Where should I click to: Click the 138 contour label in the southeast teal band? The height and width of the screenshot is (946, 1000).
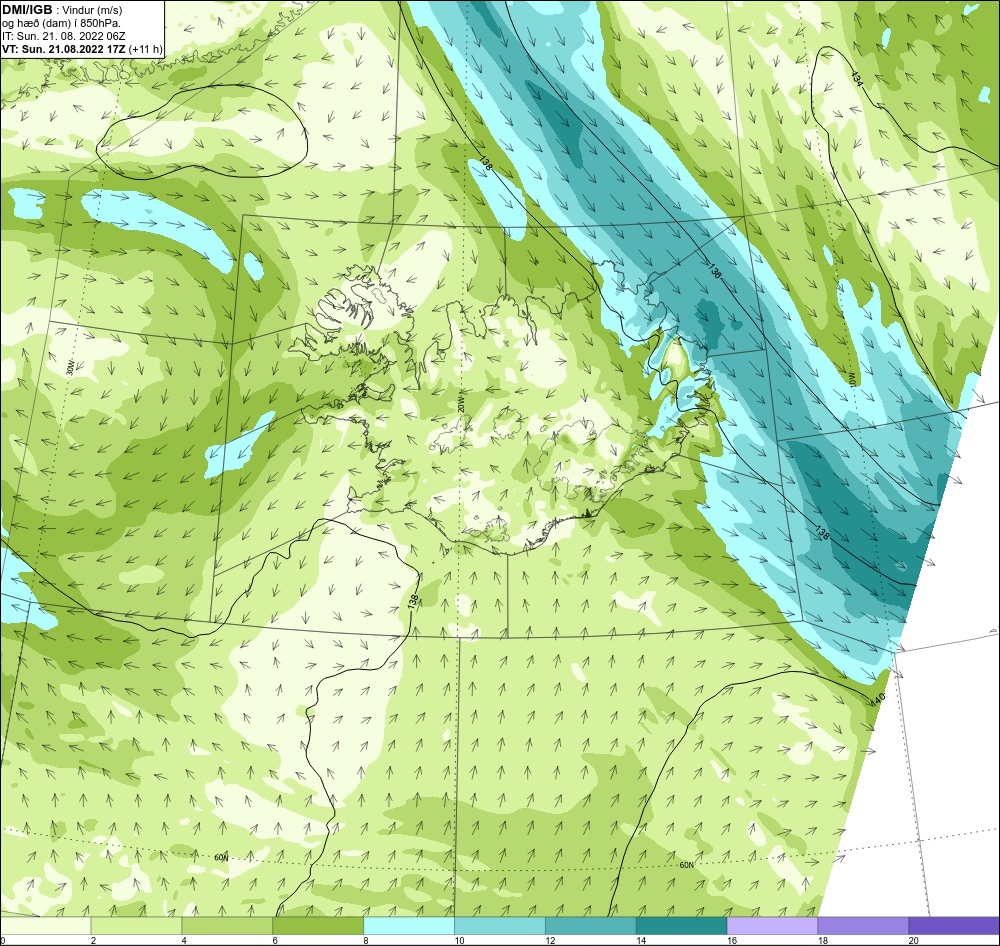823,532
